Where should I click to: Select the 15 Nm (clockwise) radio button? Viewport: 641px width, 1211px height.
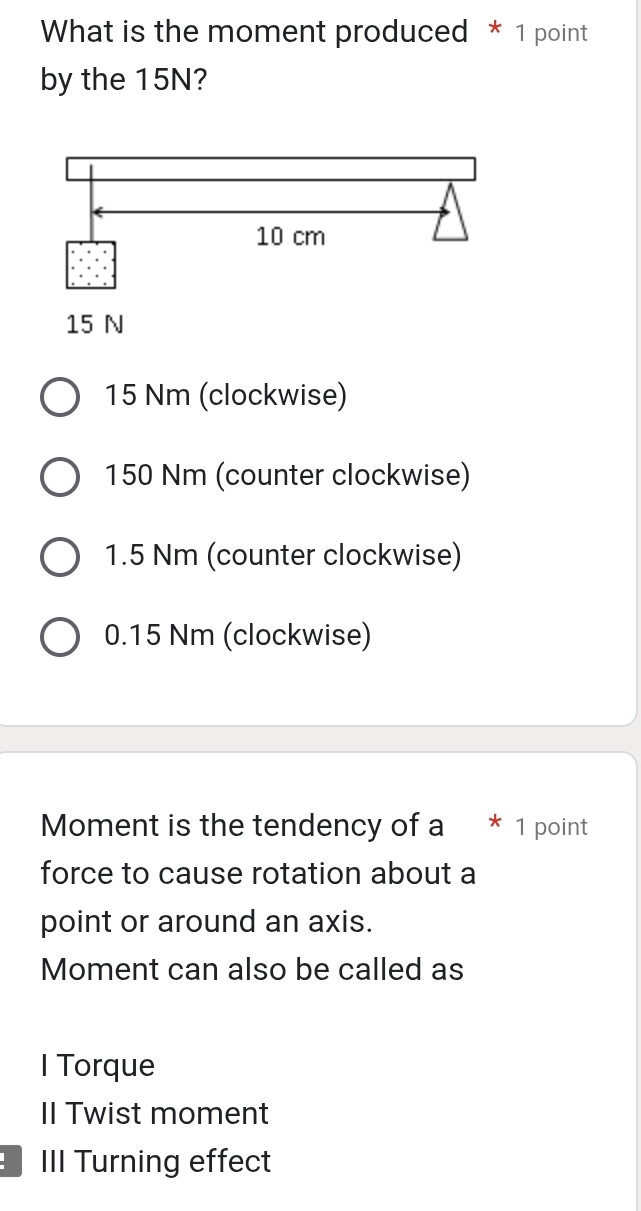pos(60,397)
